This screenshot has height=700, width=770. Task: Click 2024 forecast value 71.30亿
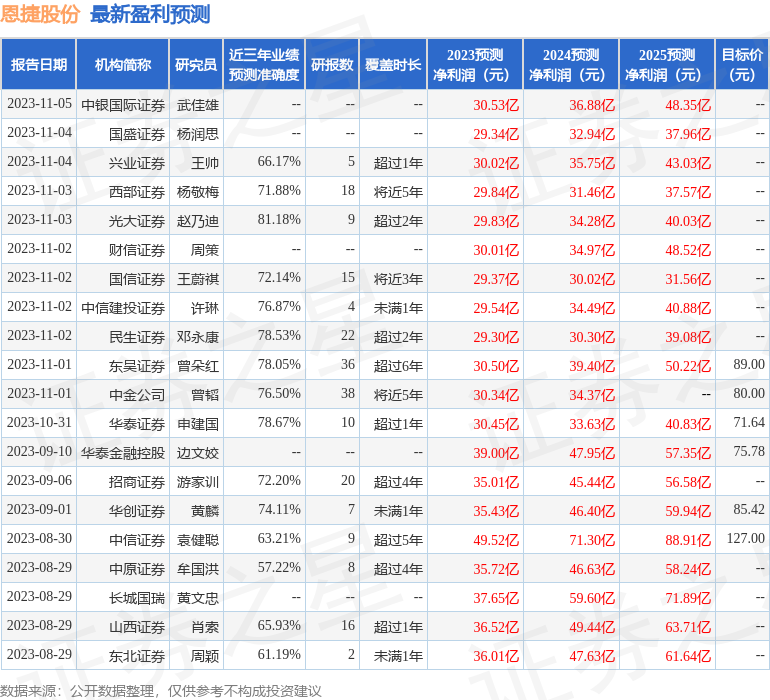click(x=592, y=540)
